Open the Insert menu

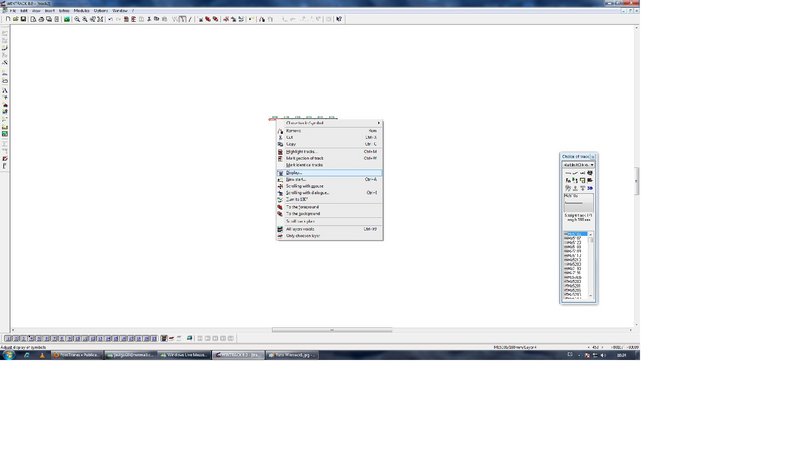[x=49, y=10]
